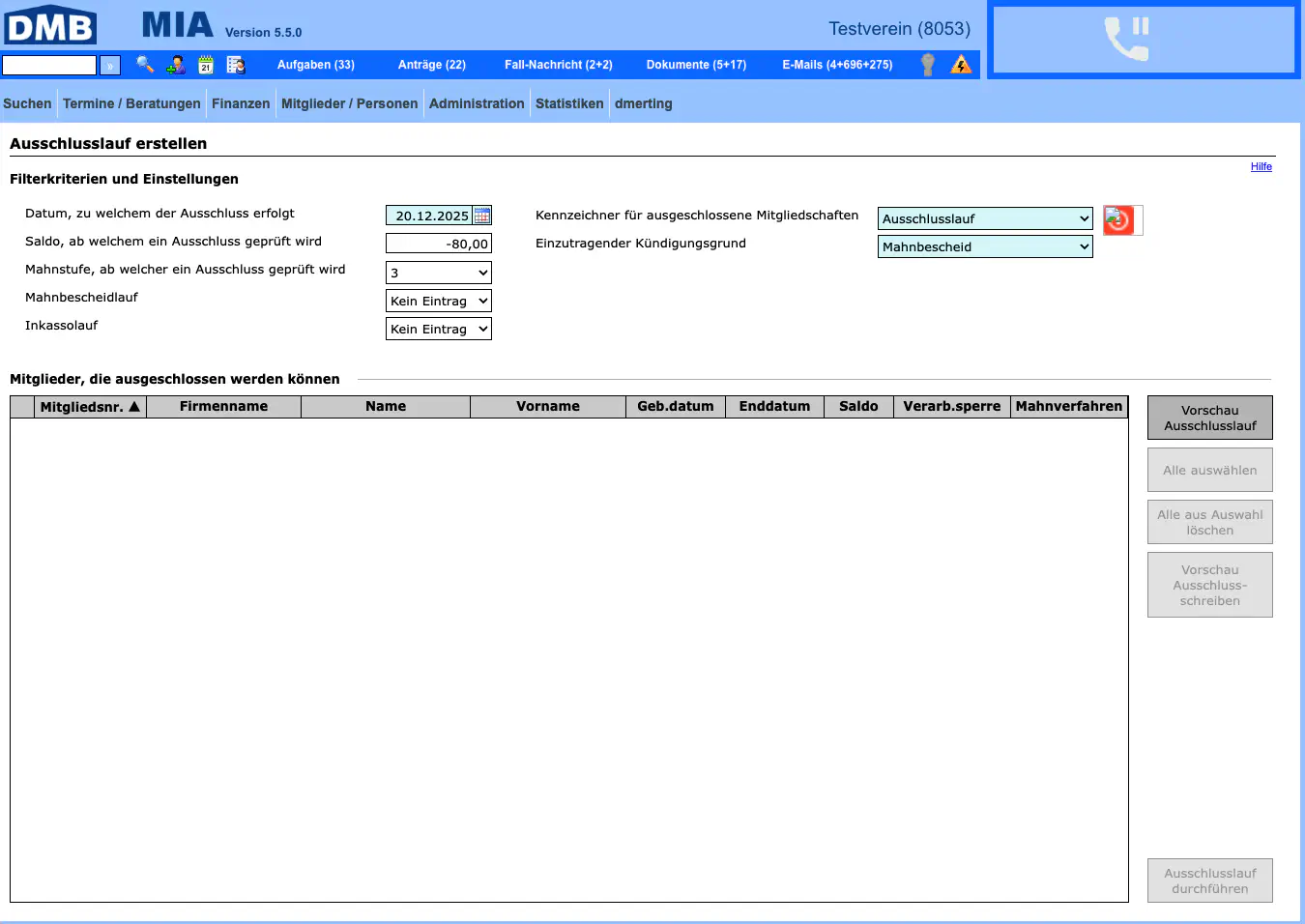
Task: Click the add new person icon
Action: 176,65
